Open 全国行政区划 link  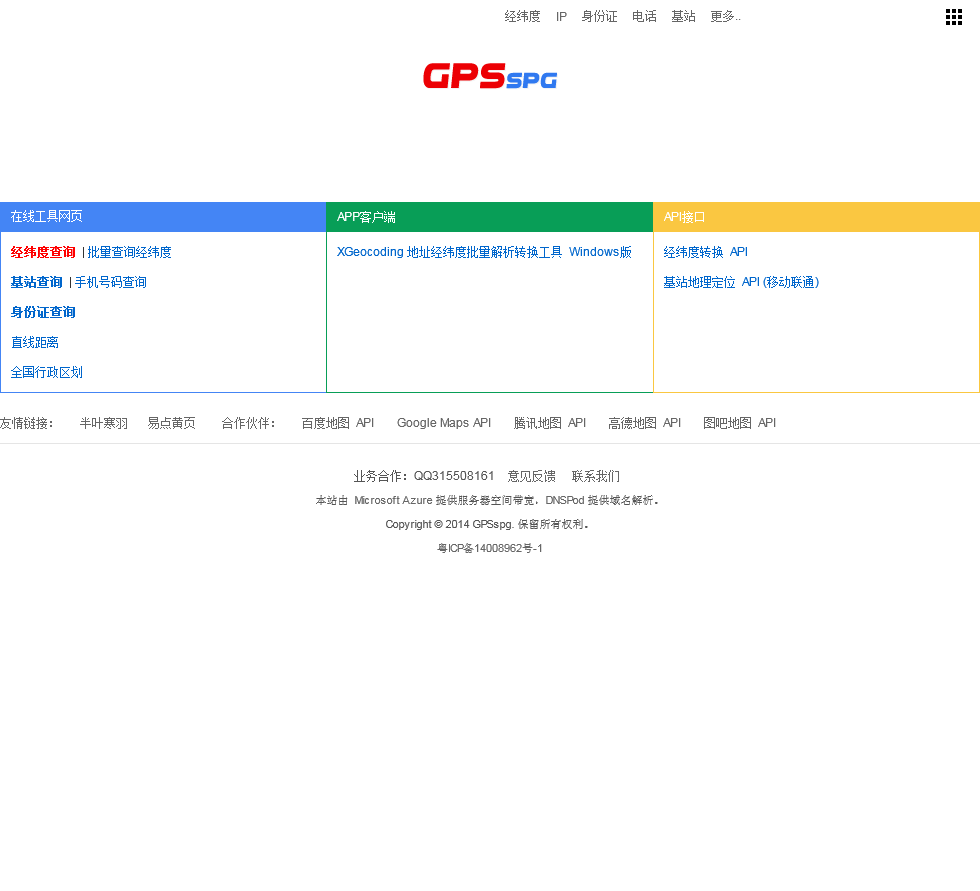(x=47, y=372)
